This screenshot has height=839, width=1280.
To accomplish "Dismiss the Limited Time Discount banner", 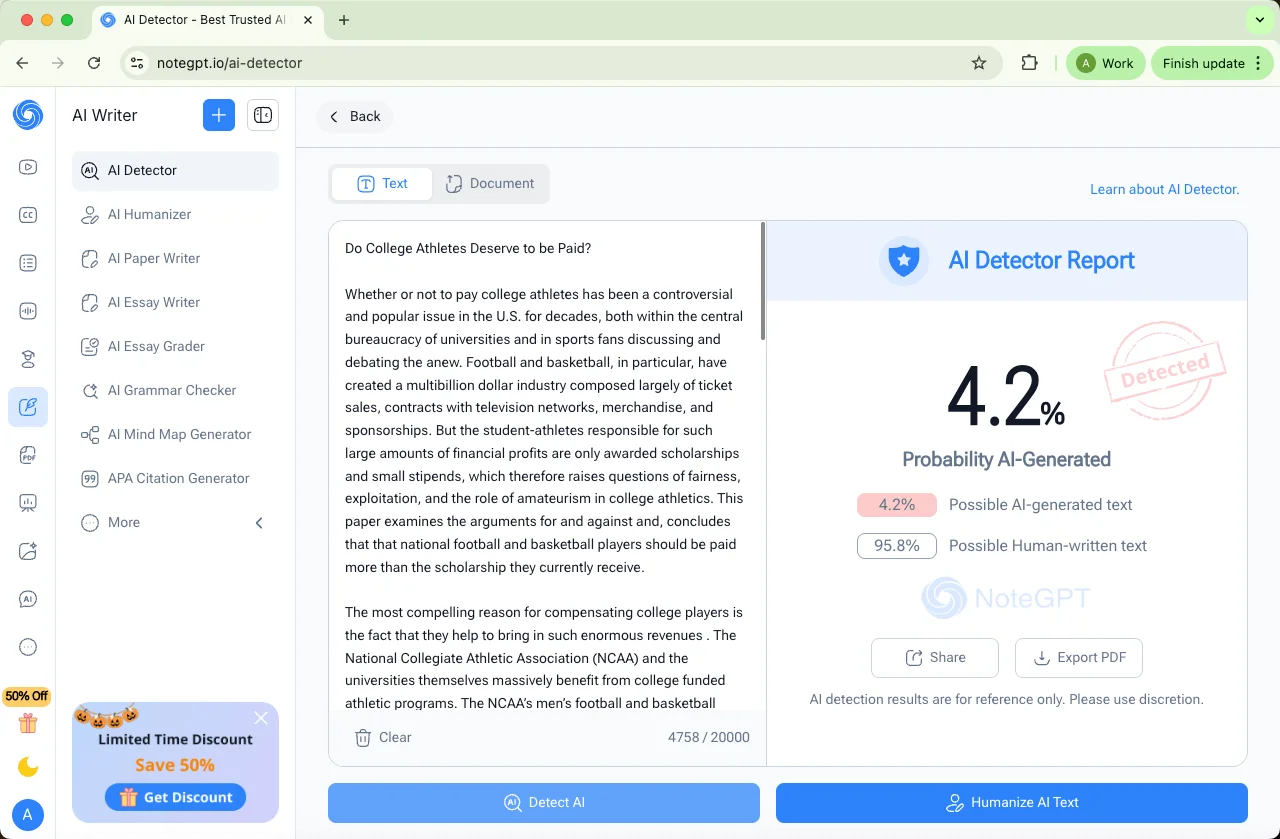I will (x=261, y=718).
